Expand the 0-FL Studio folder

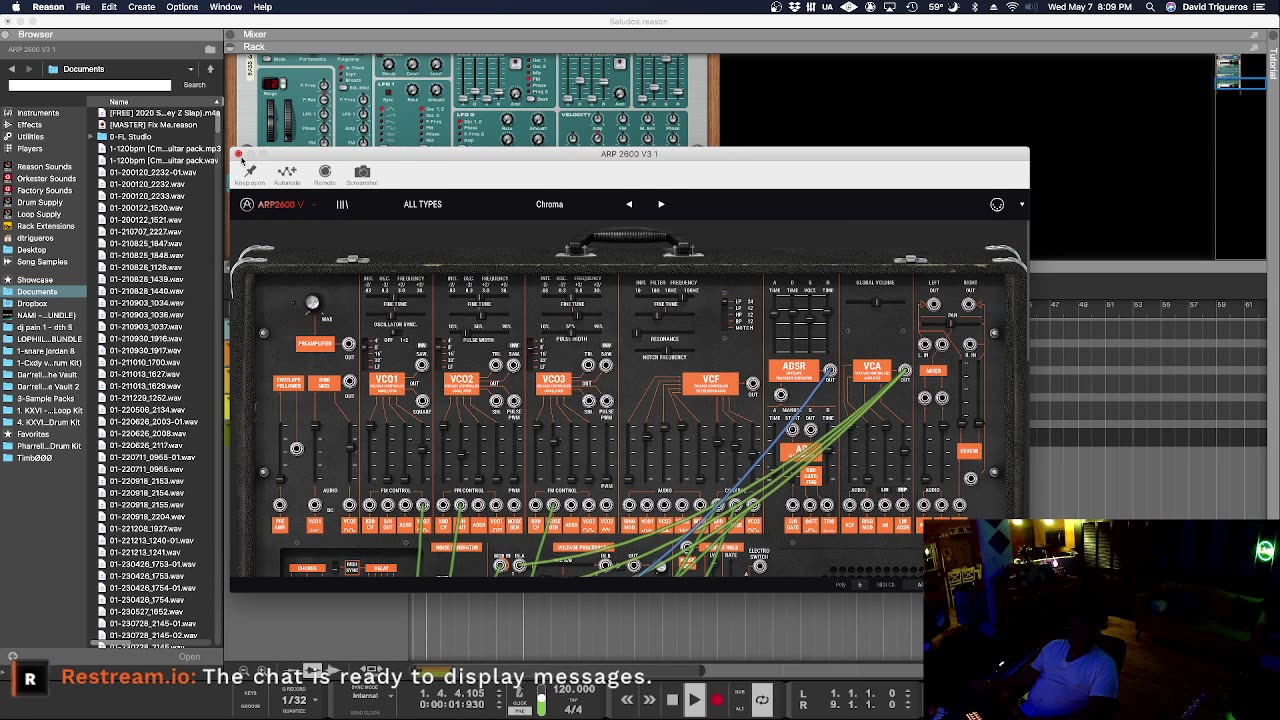[91, 137]
